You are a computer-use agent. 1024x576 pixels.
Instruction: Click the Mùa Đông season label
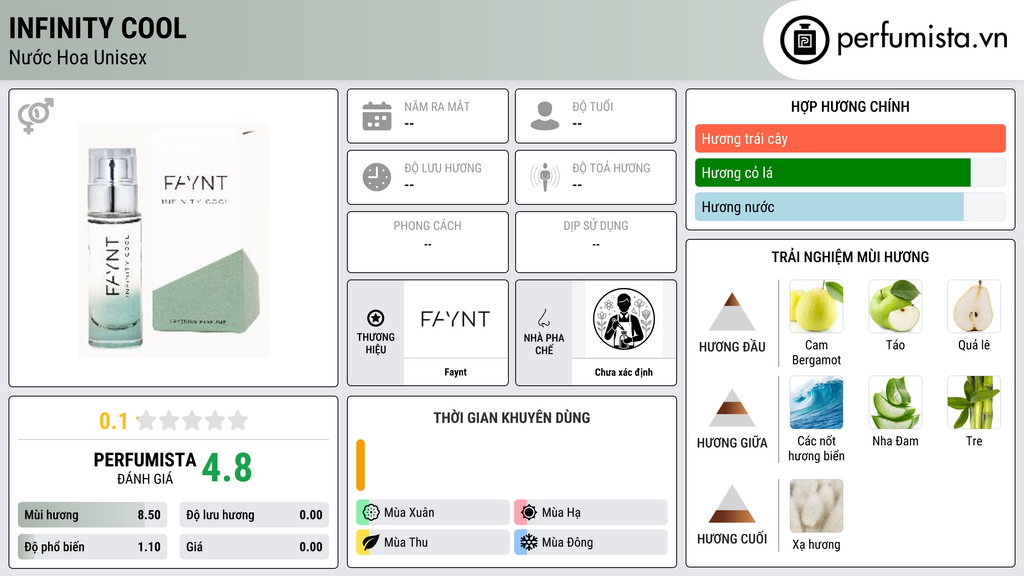click(567, 542)
